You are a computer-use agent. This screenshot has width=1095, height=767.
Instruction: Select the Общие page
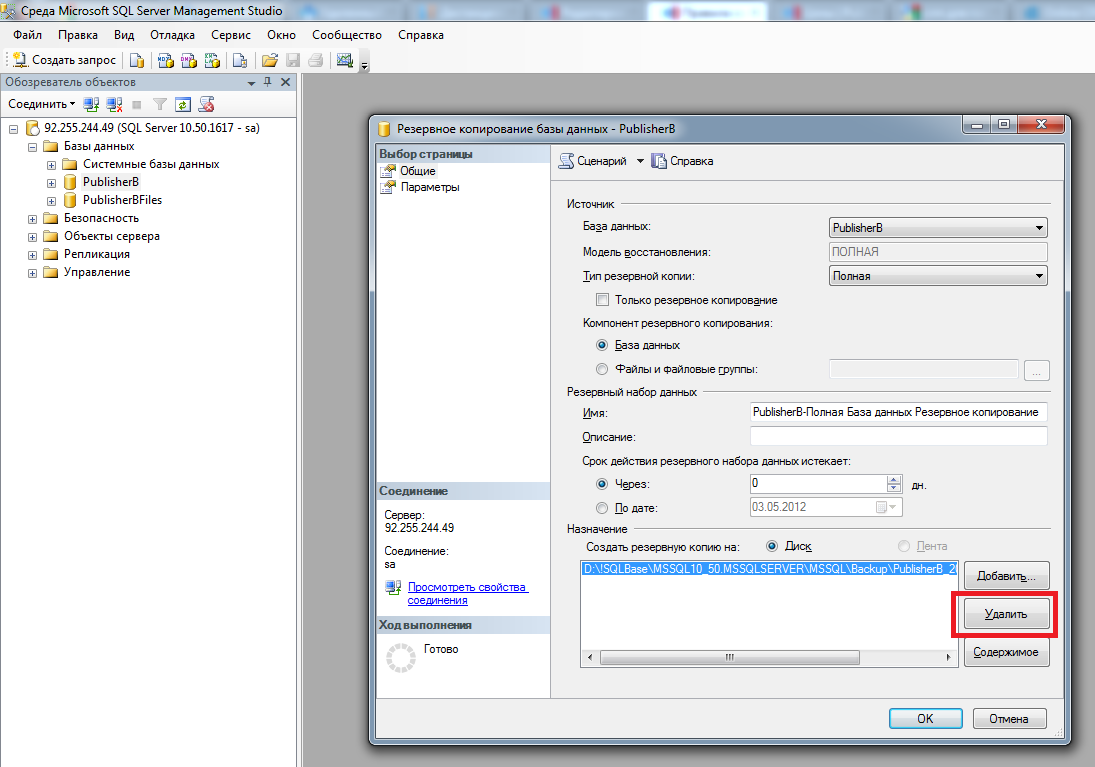pyautogui.click(x=418, y=170)
